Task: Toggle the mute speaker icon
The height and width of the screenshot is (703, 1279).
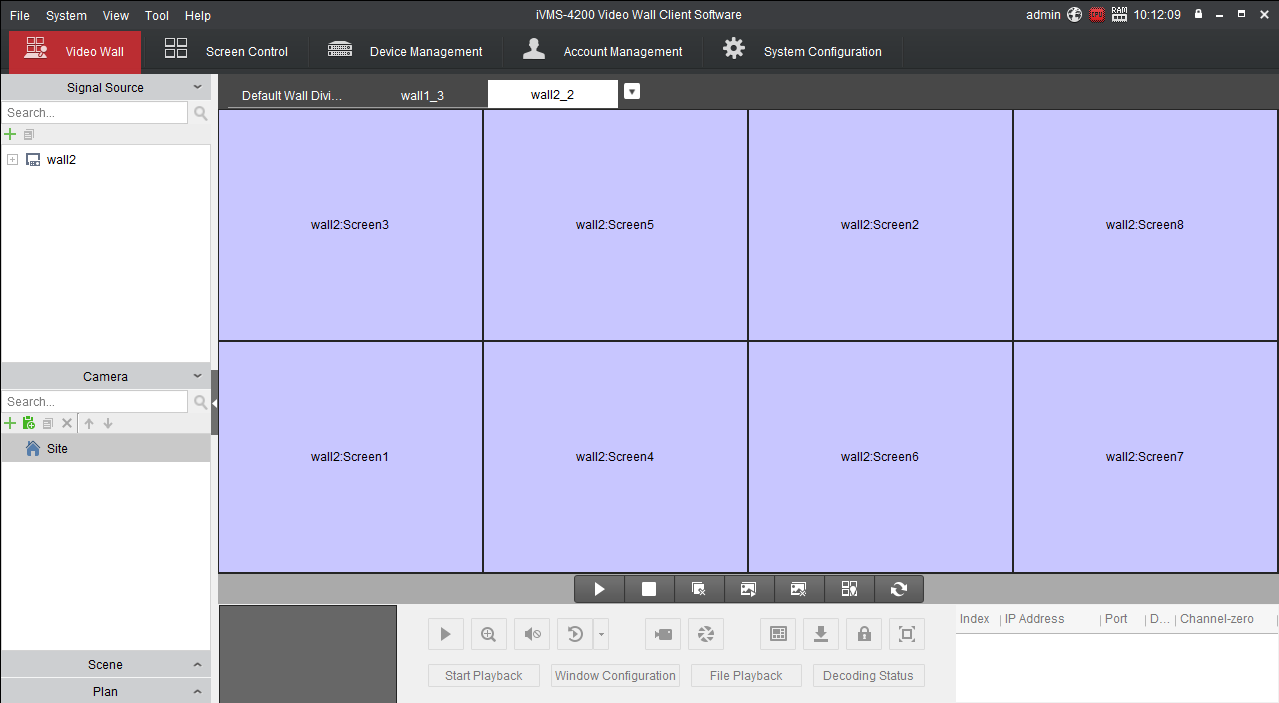Action: point(532,634)
